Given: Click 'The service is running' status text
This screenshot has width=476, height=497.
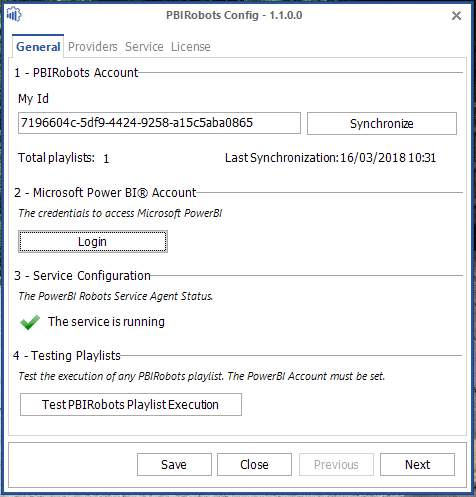Looking at the screenshot, I should (106, 322).
